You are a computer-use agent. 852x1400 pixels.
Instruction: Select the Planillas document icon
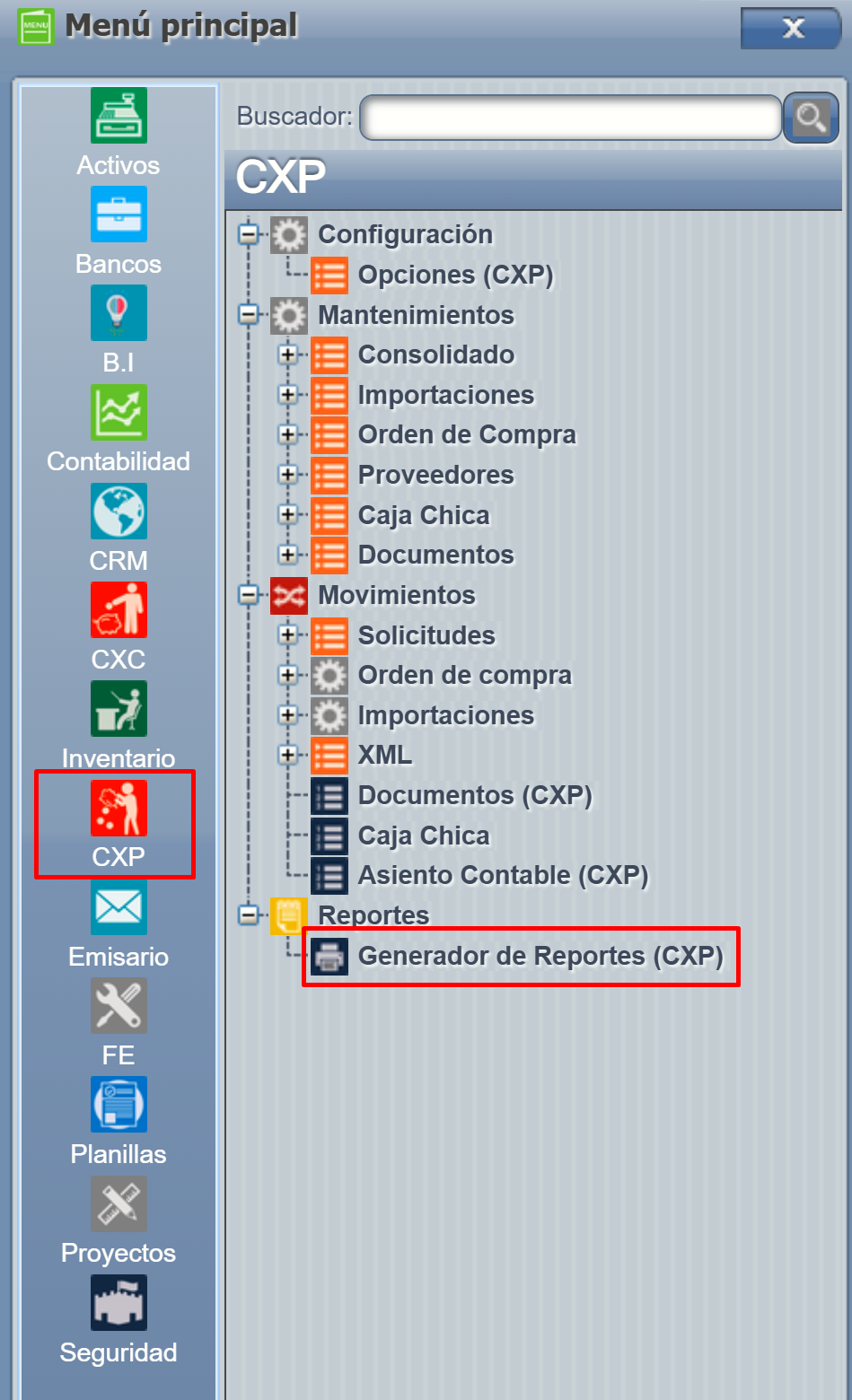point(119,1105)
